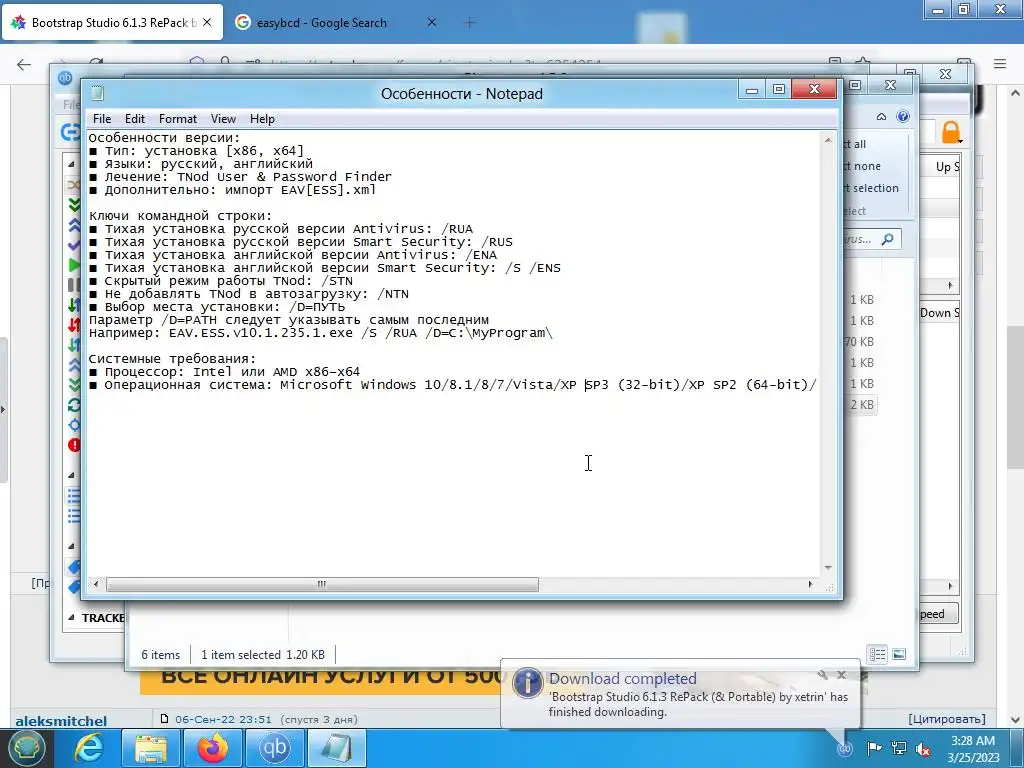Switch to qBittorrent from the taskbar
1024x768 pixels.
pyautogui.click(x=275, y=748)
